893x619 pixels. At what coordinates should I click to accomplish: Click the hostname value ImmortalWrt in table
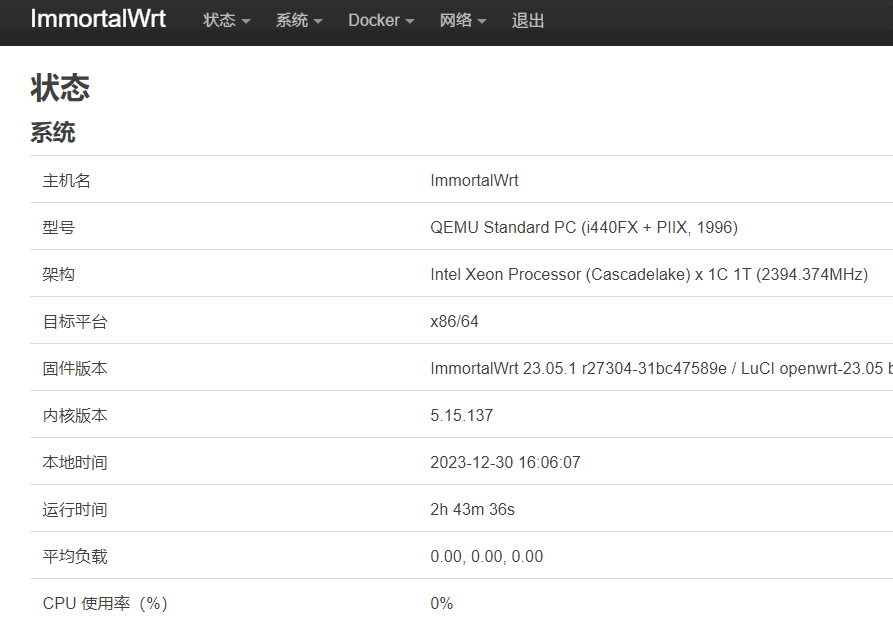[x=474, y=181]
